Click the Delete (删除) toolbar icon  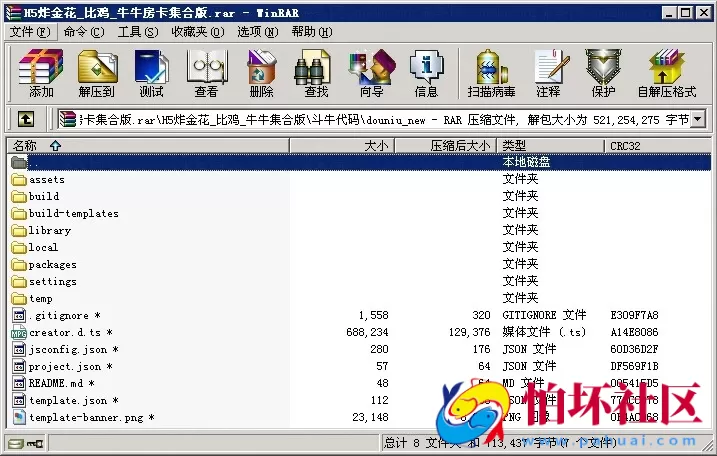click(x=261, y=73)
